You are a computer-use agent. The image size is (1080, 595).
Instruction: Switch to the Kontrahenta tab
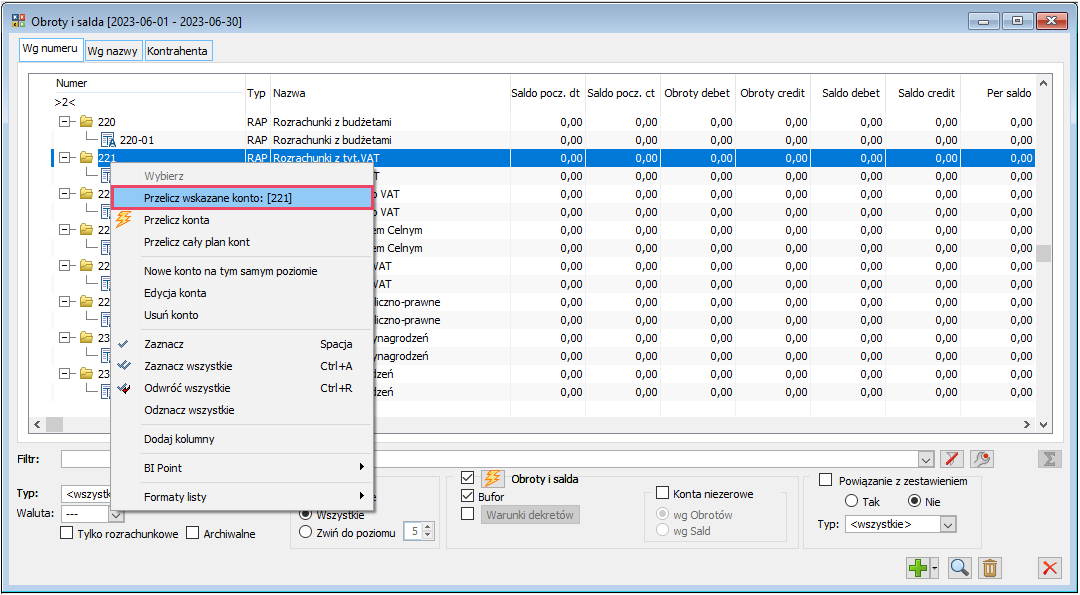tap(178, 51)
